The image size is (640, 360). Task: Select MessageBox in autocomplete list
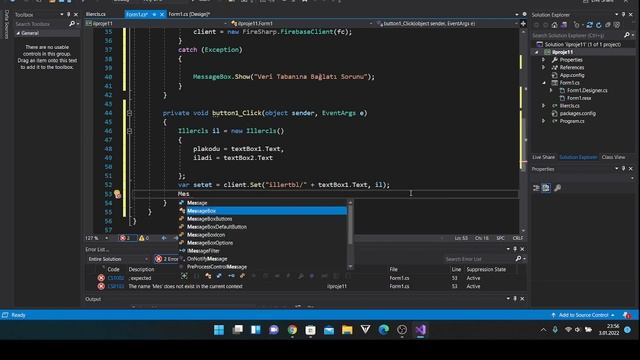click(x=266, y=211)
